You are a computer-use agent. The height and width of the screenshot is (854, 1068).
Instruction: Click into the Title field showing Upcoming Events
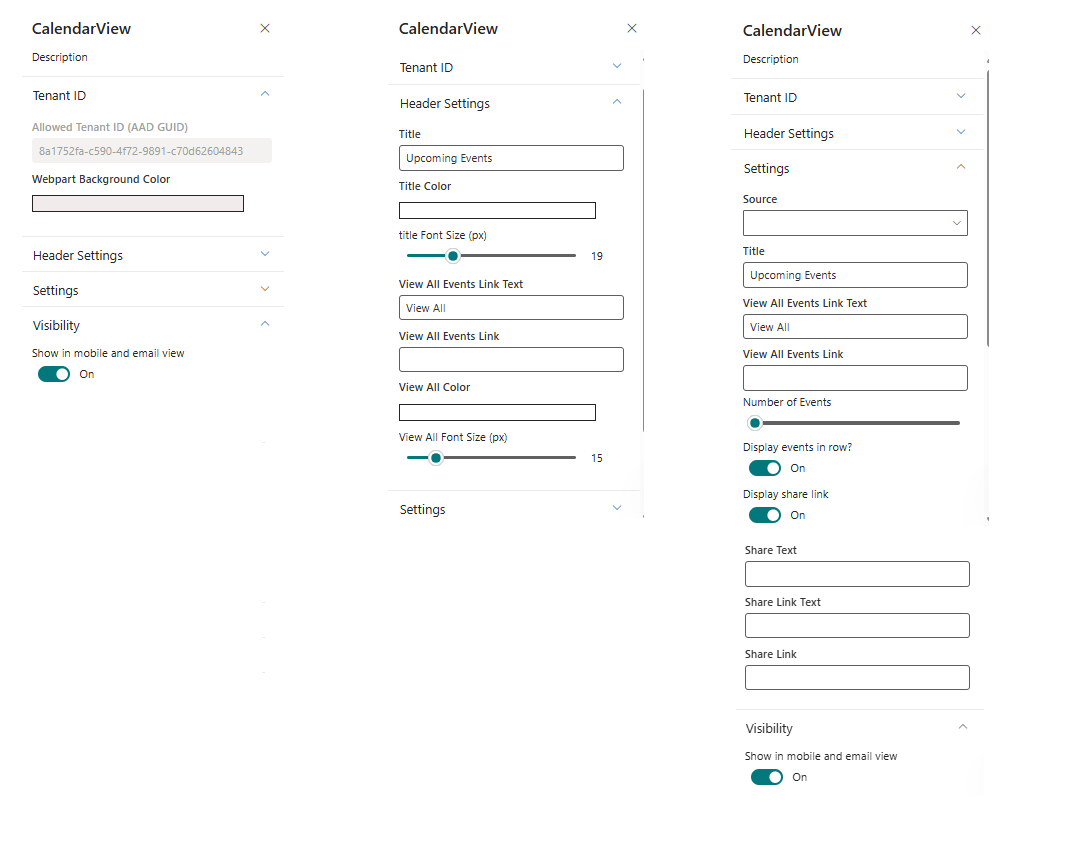[511, 158]
